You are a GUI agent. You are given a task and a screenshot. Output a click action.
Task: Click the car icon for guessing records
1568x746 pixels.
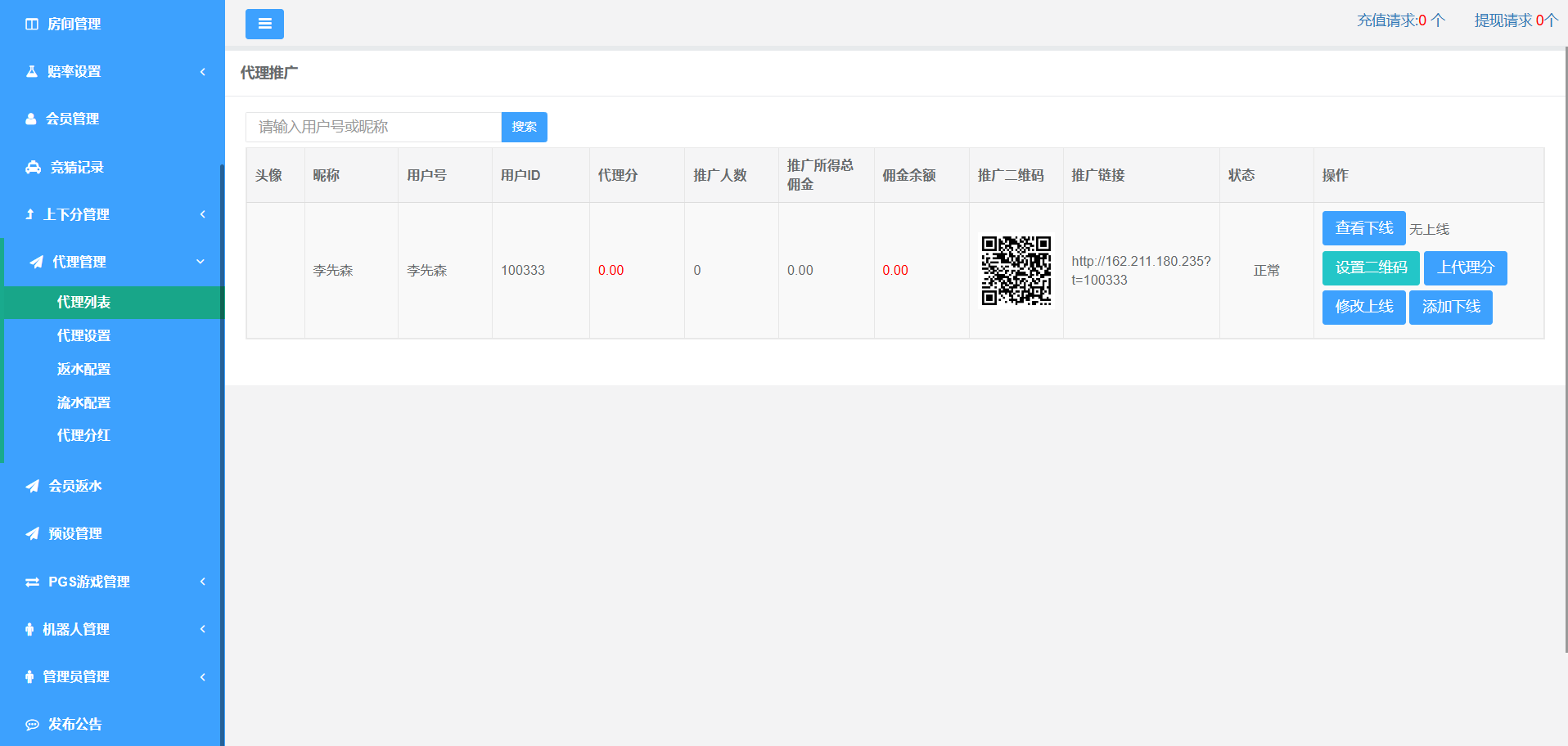33,168
